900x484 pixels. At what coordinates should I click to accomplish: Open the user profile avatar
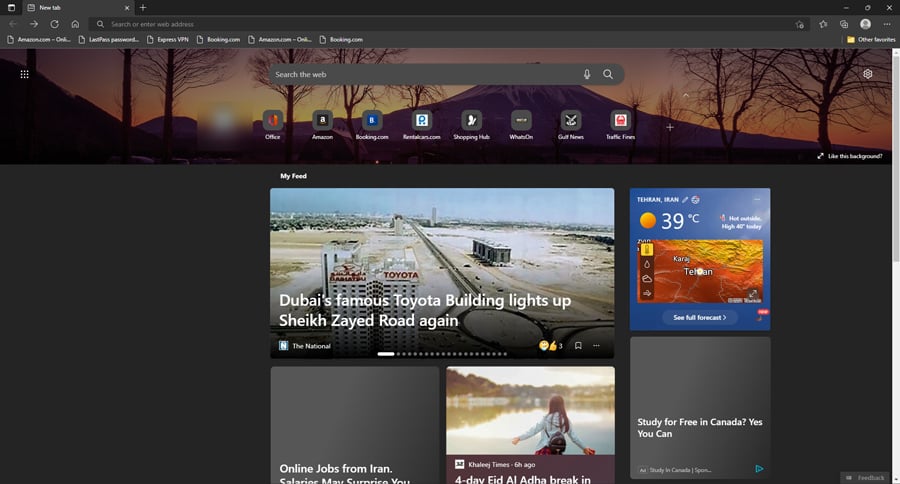click(x=866, y=24)
